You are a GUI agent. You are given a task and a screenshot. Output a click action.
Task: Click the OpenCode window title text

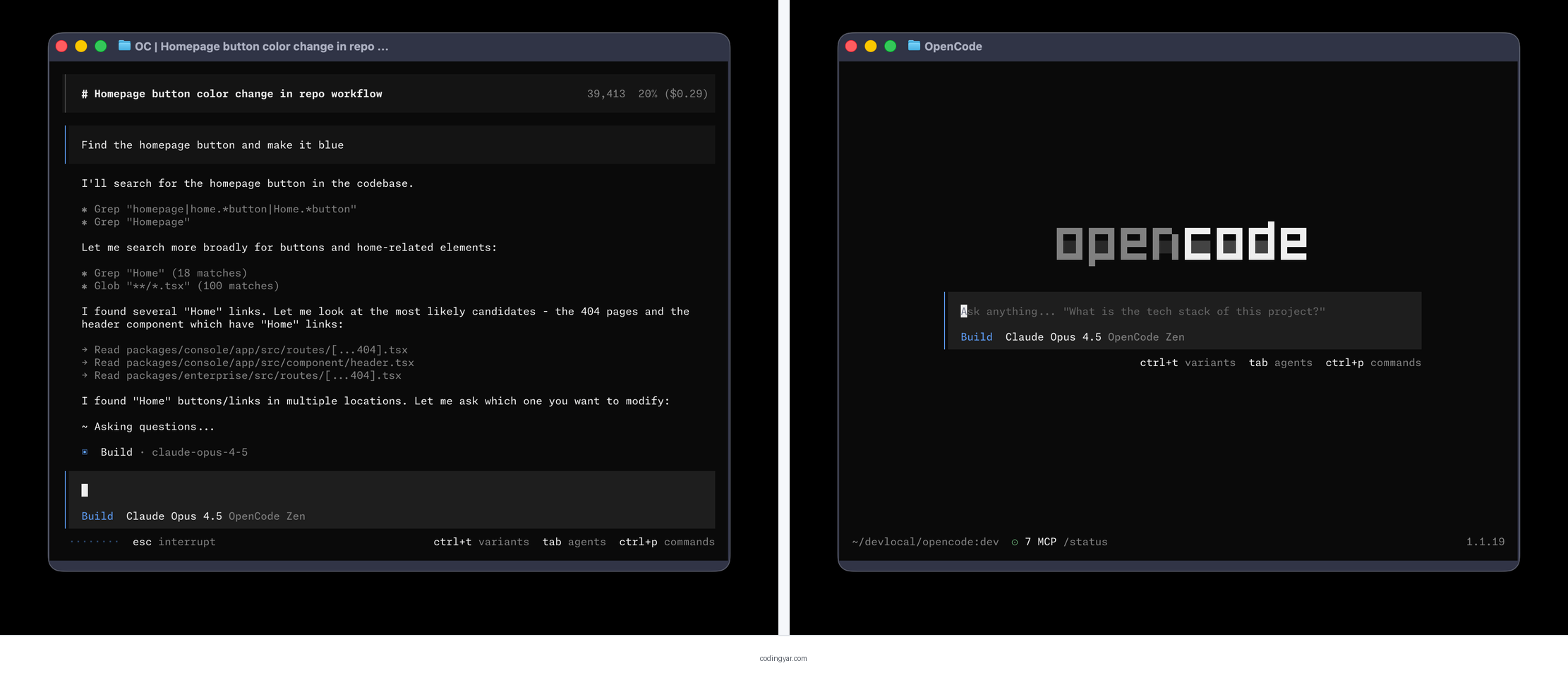coord(953,46)
